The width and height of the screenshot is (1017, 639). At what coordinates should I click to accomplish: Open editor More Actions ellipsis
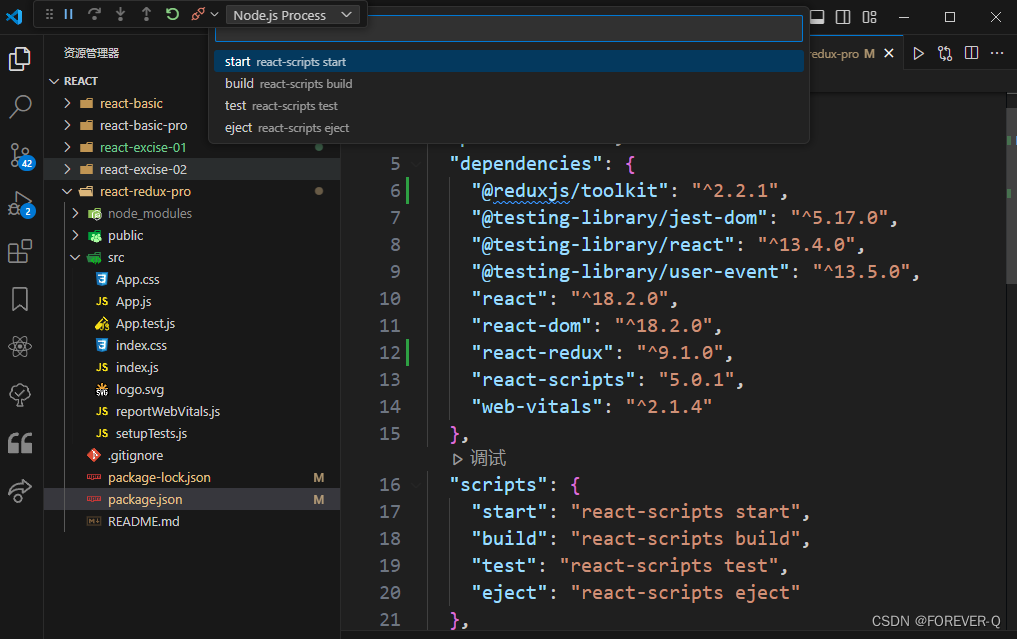[x=998, y=52]
